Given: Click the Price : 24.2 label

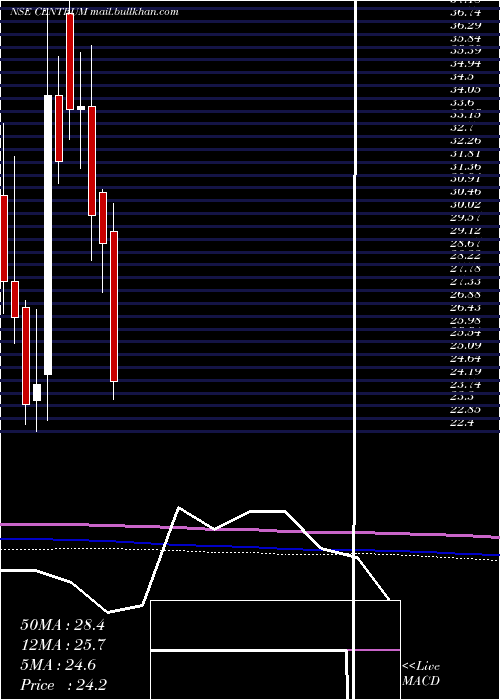Looking at the screenshot, I should [63, 685].
